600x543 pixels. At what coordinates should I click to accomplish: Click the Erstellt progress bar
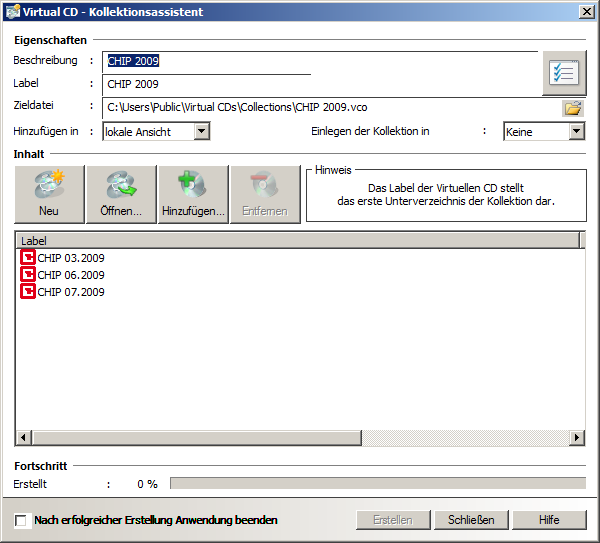click(378, 483)
